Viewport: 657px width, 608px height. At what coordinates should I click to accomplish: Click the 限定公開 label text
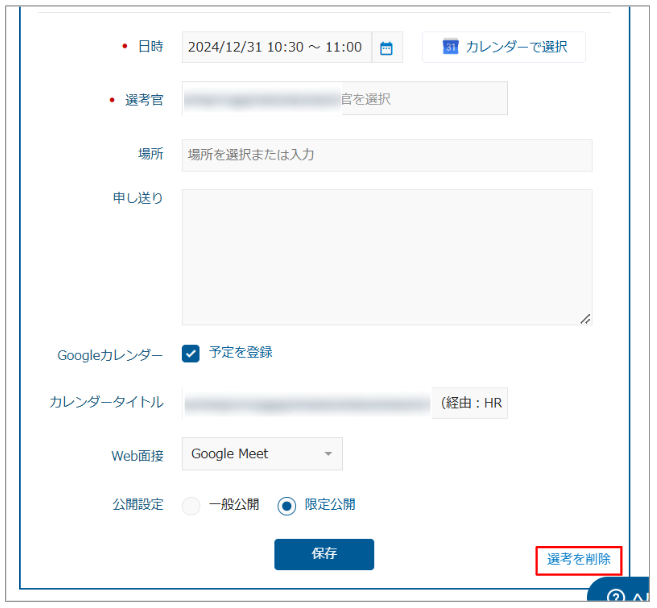(x=330, y=505)
